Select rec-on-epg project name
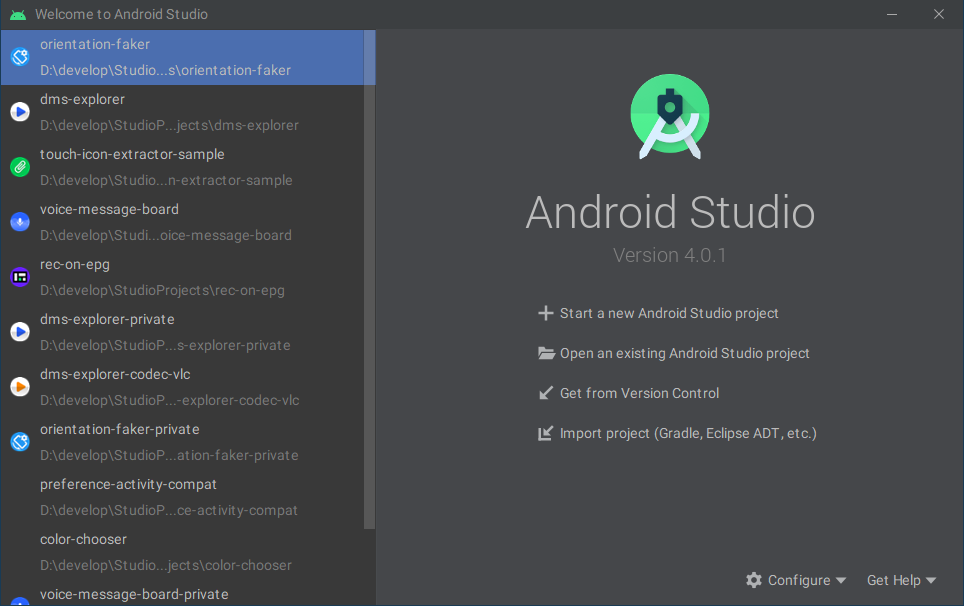 pos(75,264)
